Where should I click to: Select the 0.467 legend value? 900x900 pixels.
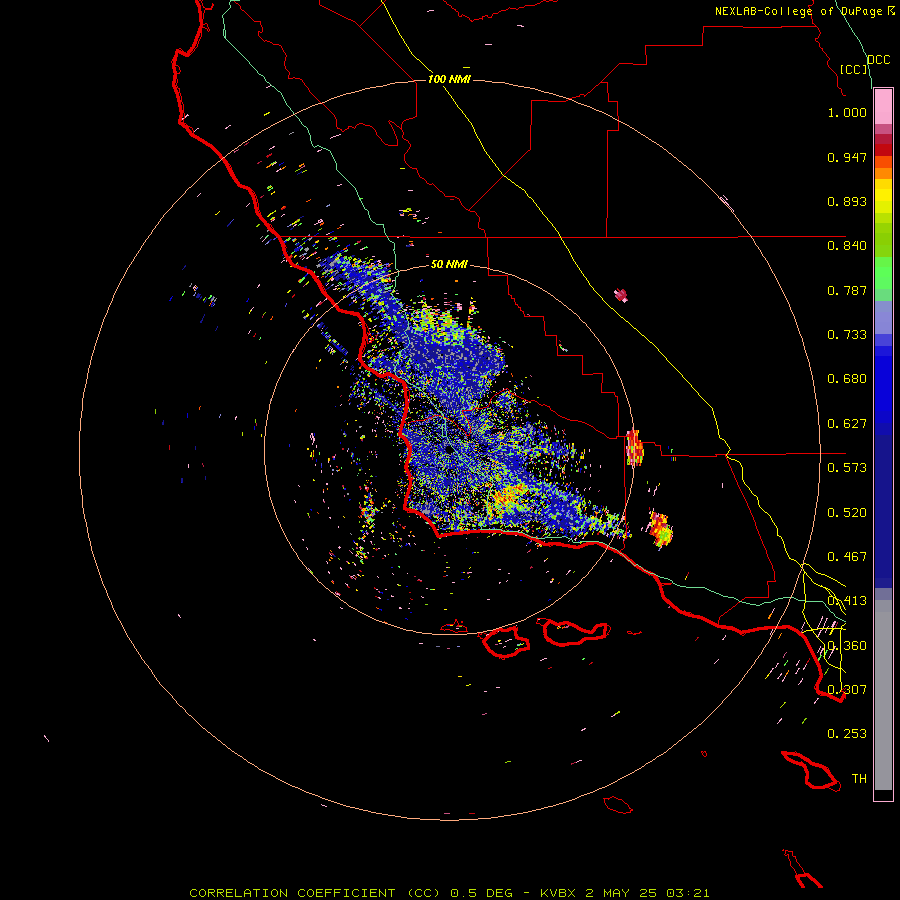(x=847, y=557)
